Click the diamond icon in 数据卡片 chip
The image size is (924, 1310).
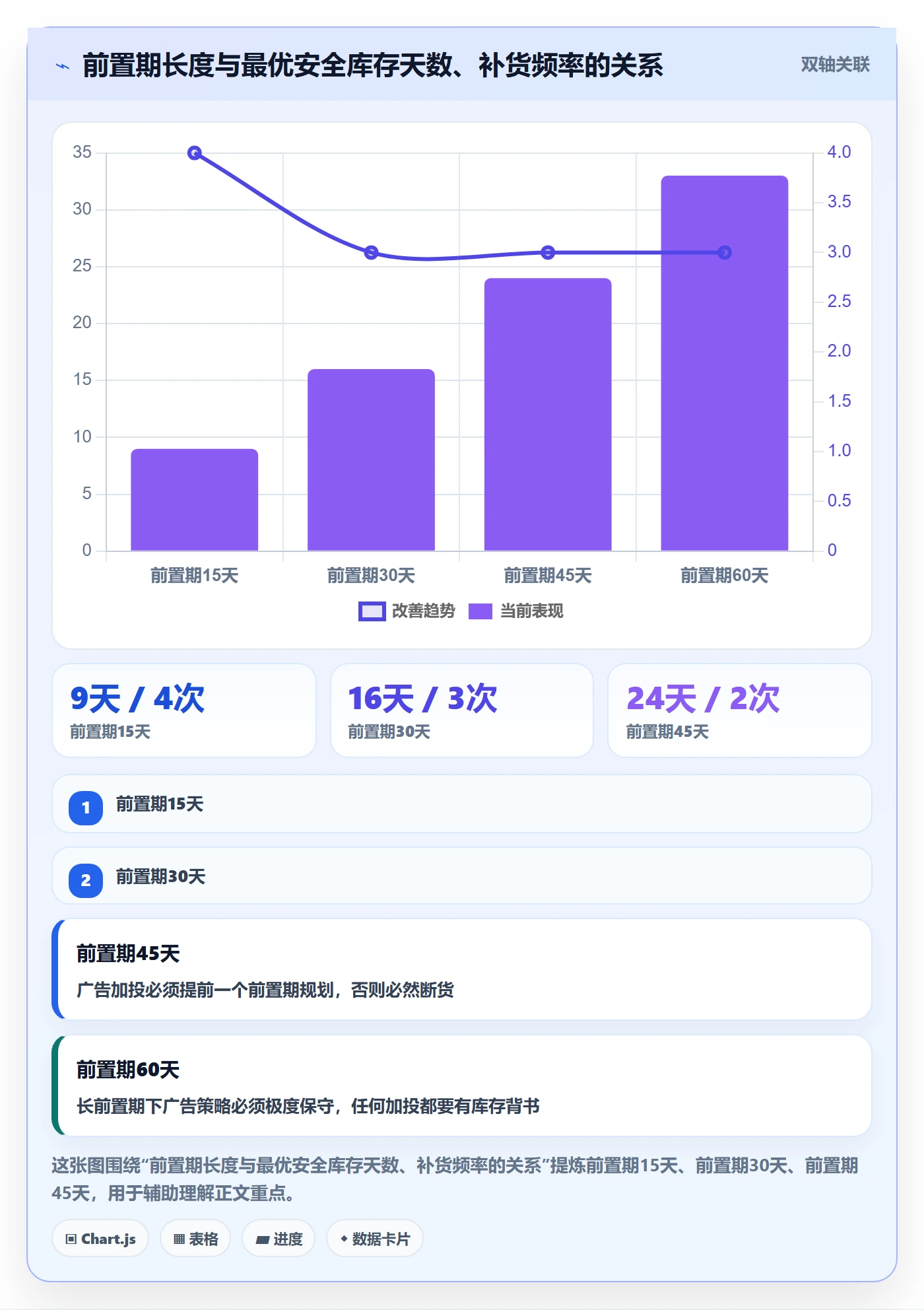pyautogui.click(x=344, y=1239)
